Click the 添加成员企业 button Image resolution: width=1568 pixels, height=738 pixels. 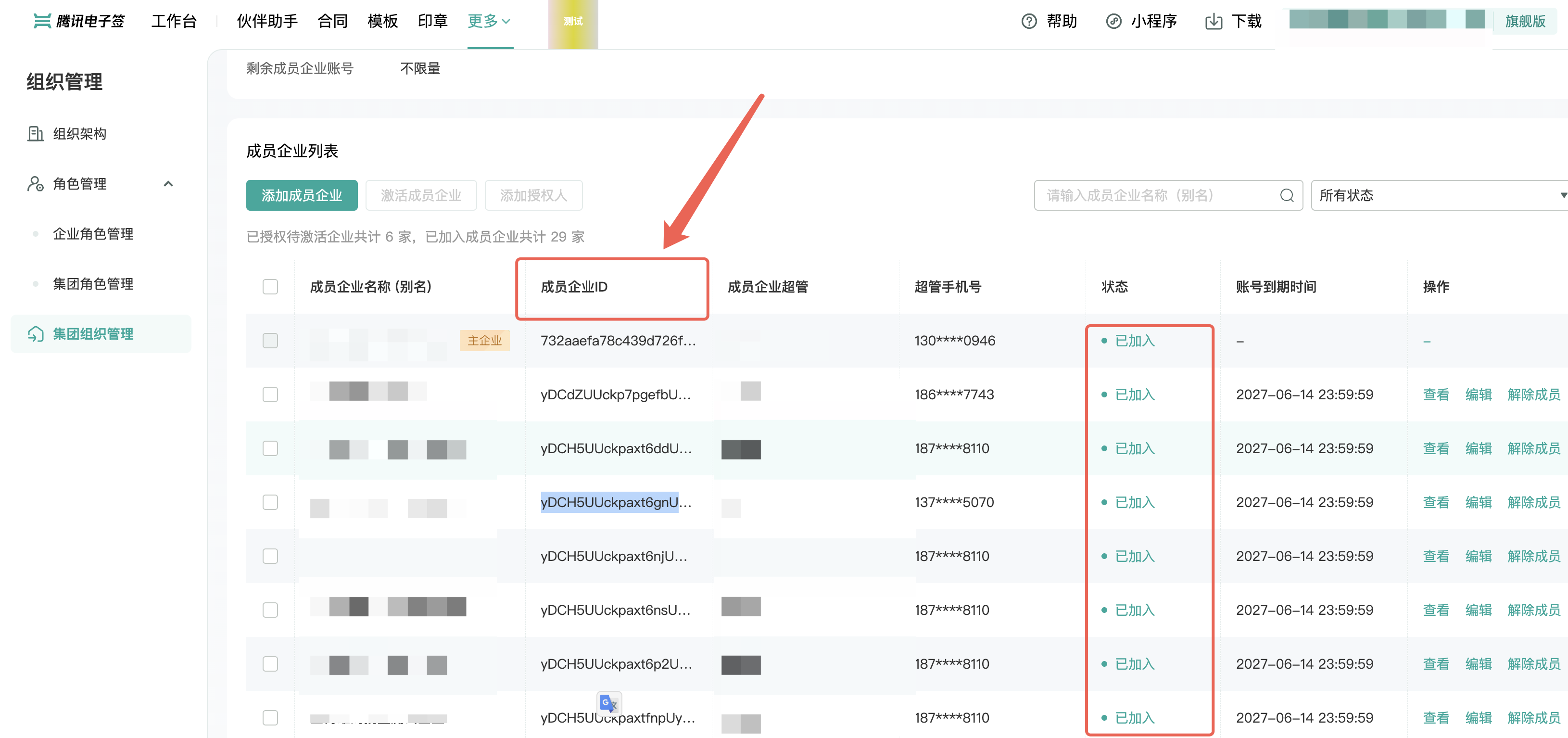[x=301, y=195]
